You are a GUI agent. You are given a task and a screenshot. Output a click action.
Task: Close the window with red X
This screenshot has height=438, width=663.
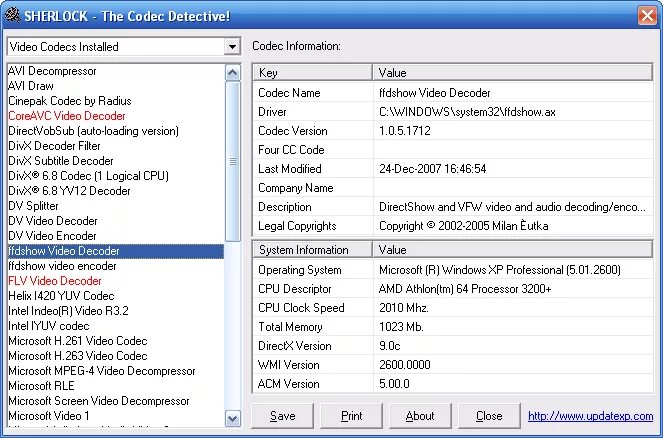click(647, 16)
